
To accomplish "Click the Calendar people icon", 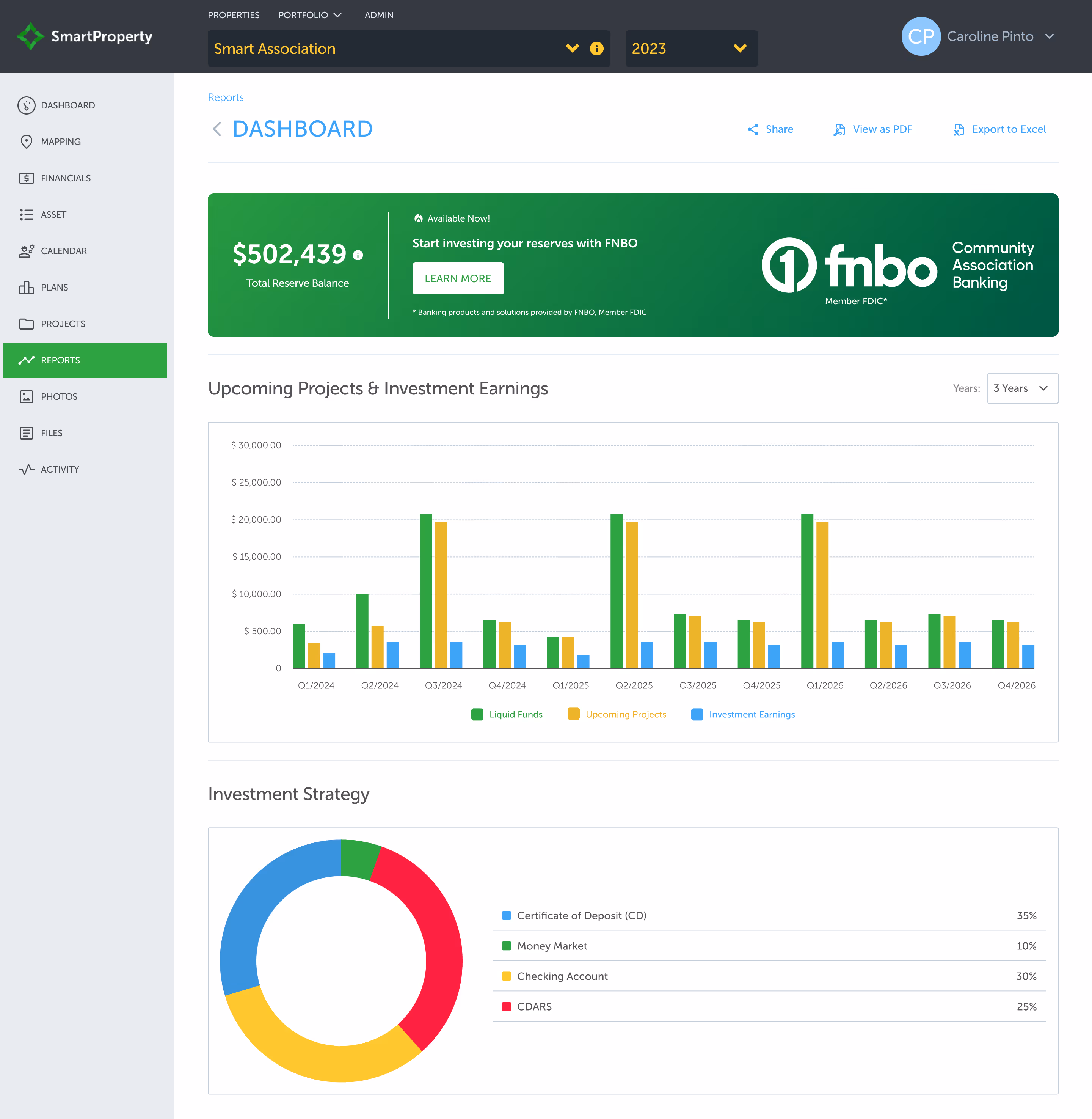I will (27, 251).
